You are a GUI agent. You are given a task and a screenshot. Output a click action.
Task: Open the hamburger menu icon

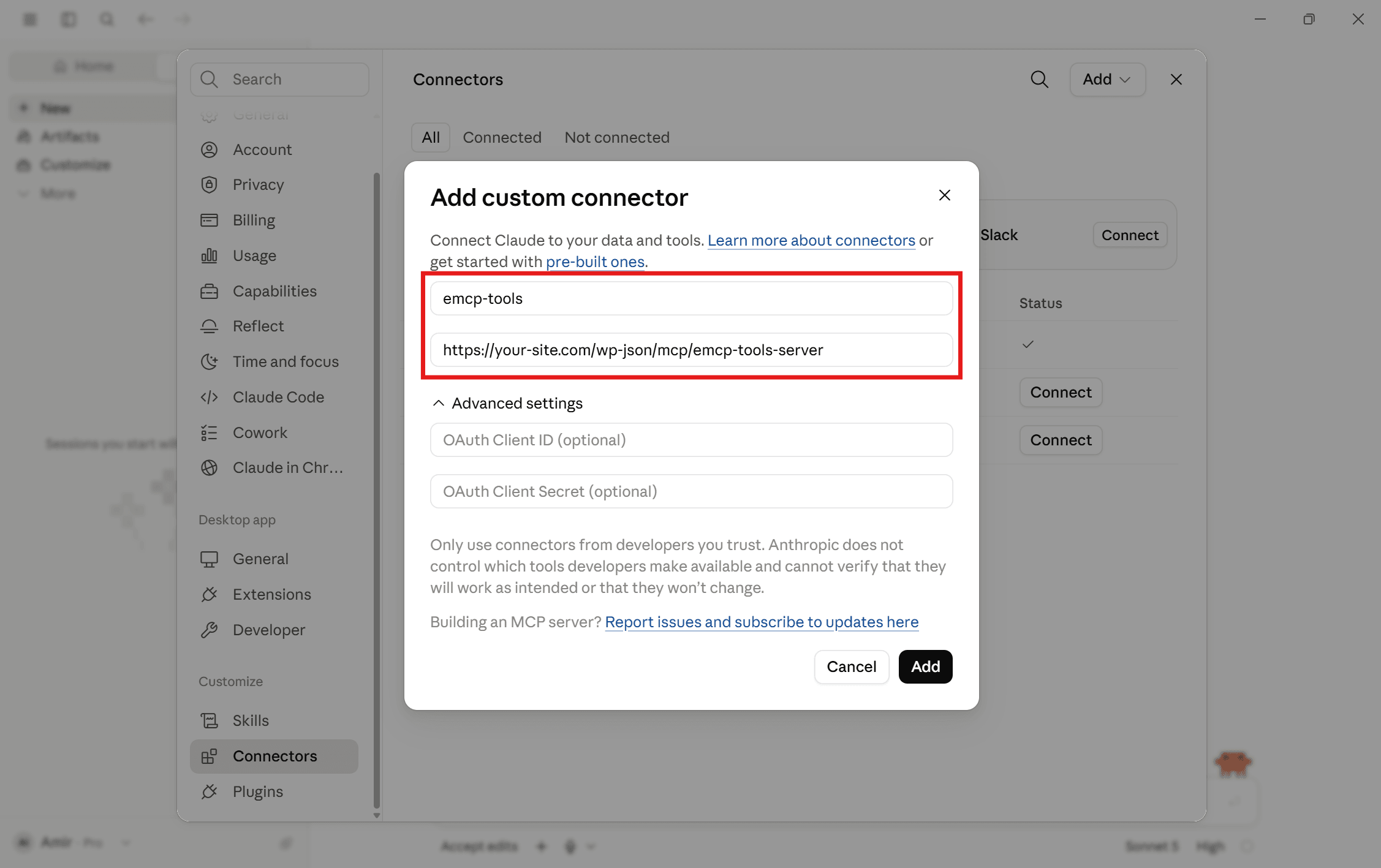[30, 19]
